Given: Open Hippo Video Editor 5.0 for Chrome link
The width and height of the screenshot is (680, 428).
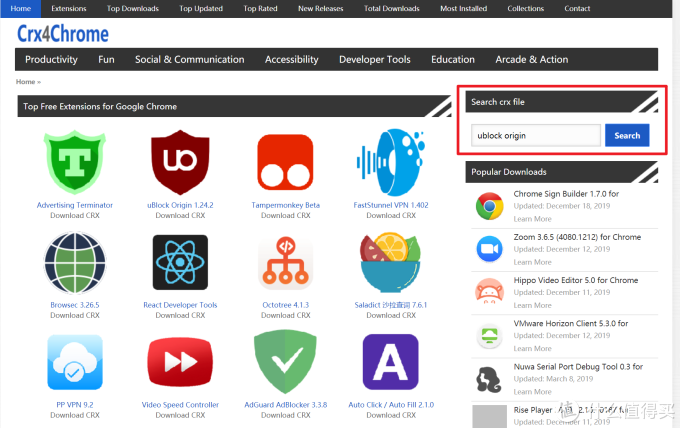Looking at the screenshot, I should pos(575,280).
